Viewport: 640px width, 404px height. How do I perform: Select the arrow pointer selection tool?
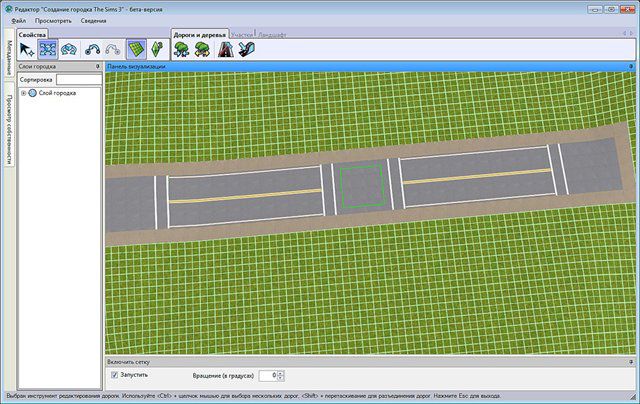[28, 49]
